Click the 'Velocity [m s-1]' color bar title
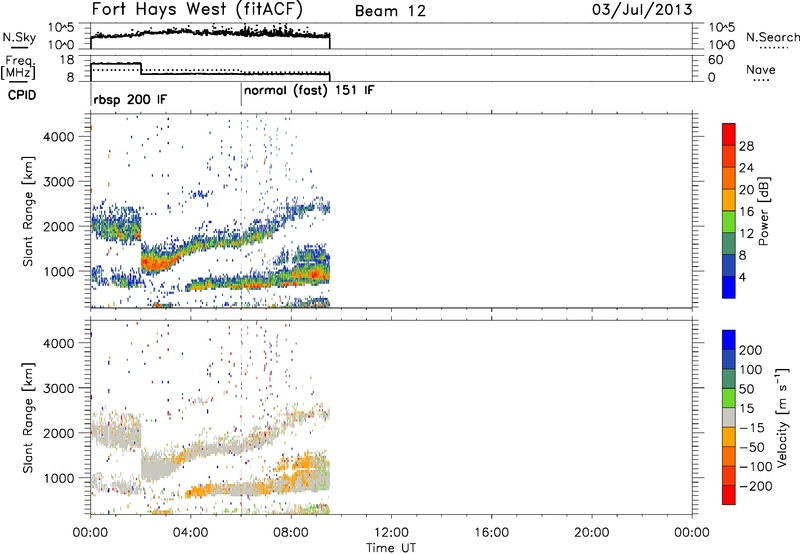The image size is (800, 554). pos(782,417)
